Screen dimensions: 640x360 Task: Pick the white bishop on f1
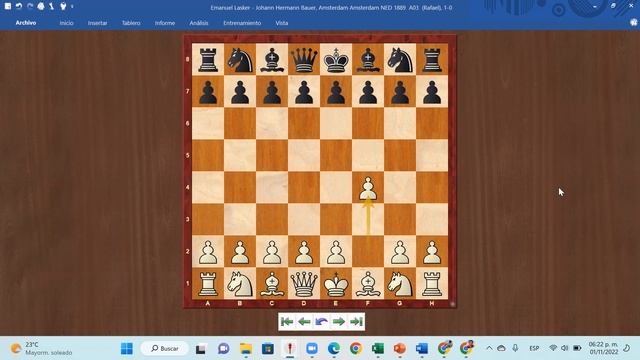tap(368, 284)
